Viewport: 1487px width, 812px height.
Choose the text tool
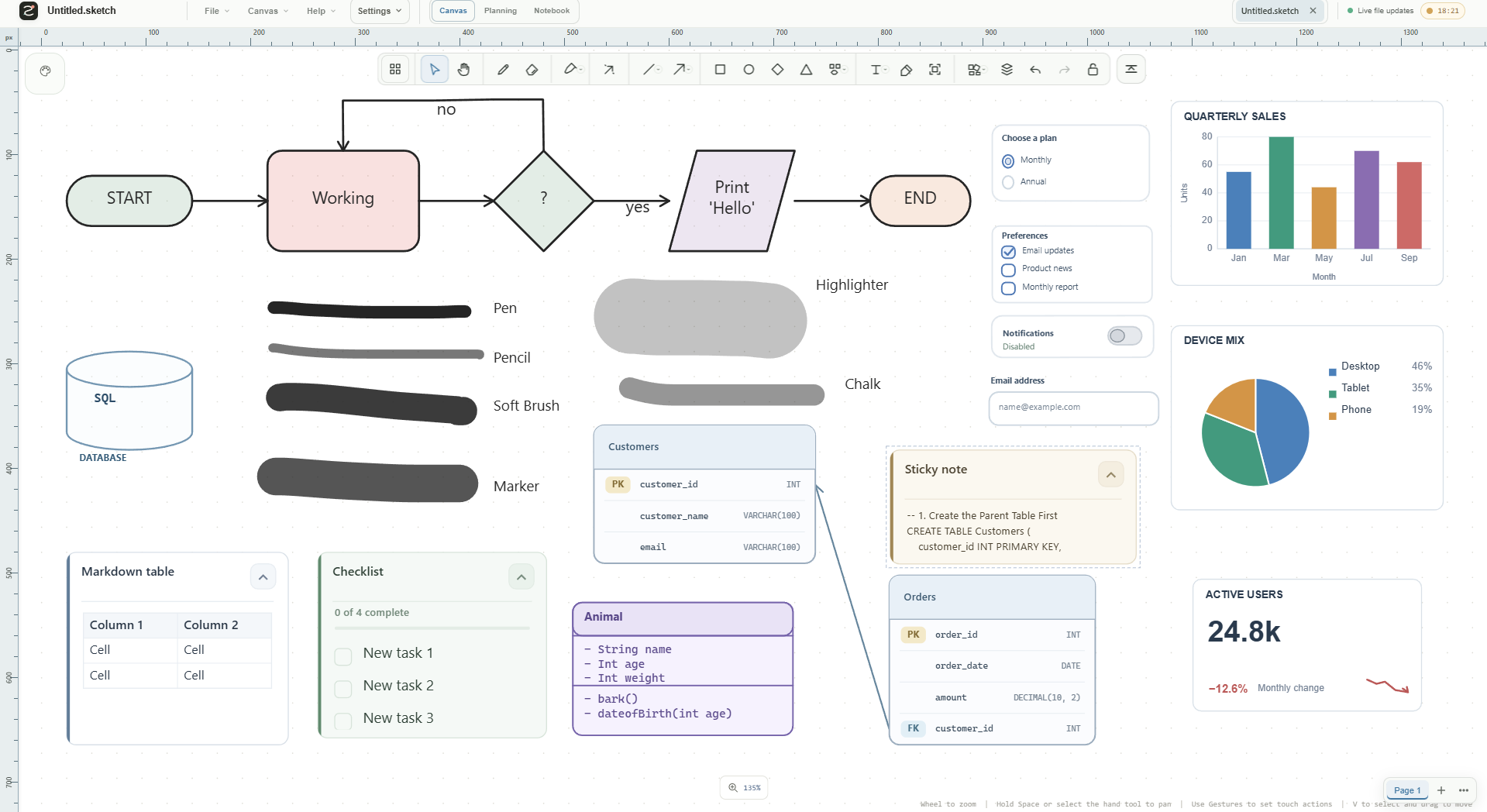877,70
